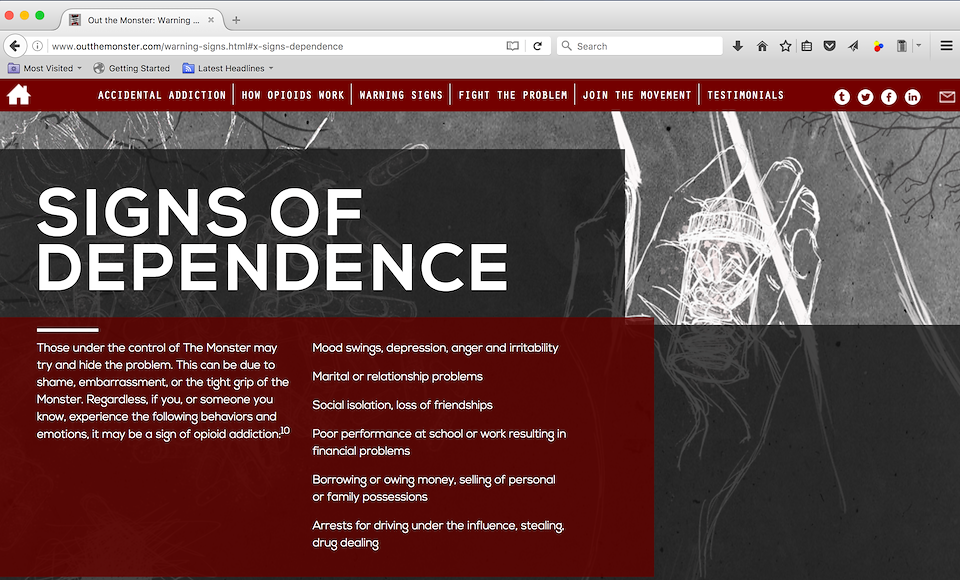This screenshot has width=960, height=580.
Task: Open the dropdown arrow beside clipboard extension
Action: (x=918, y=45)
